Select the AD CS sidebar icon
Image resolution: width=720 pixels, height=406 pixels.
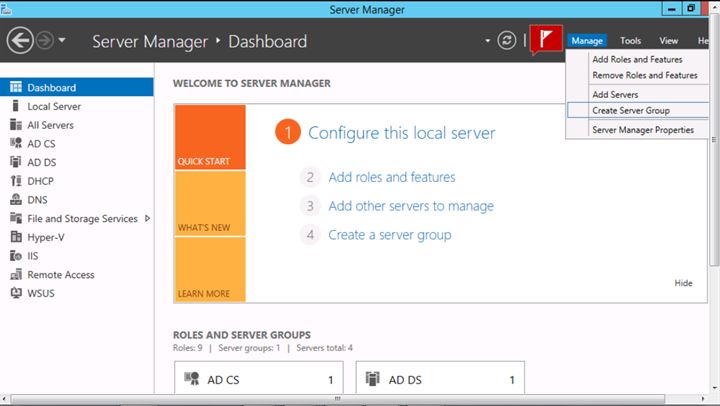(16, 143)
